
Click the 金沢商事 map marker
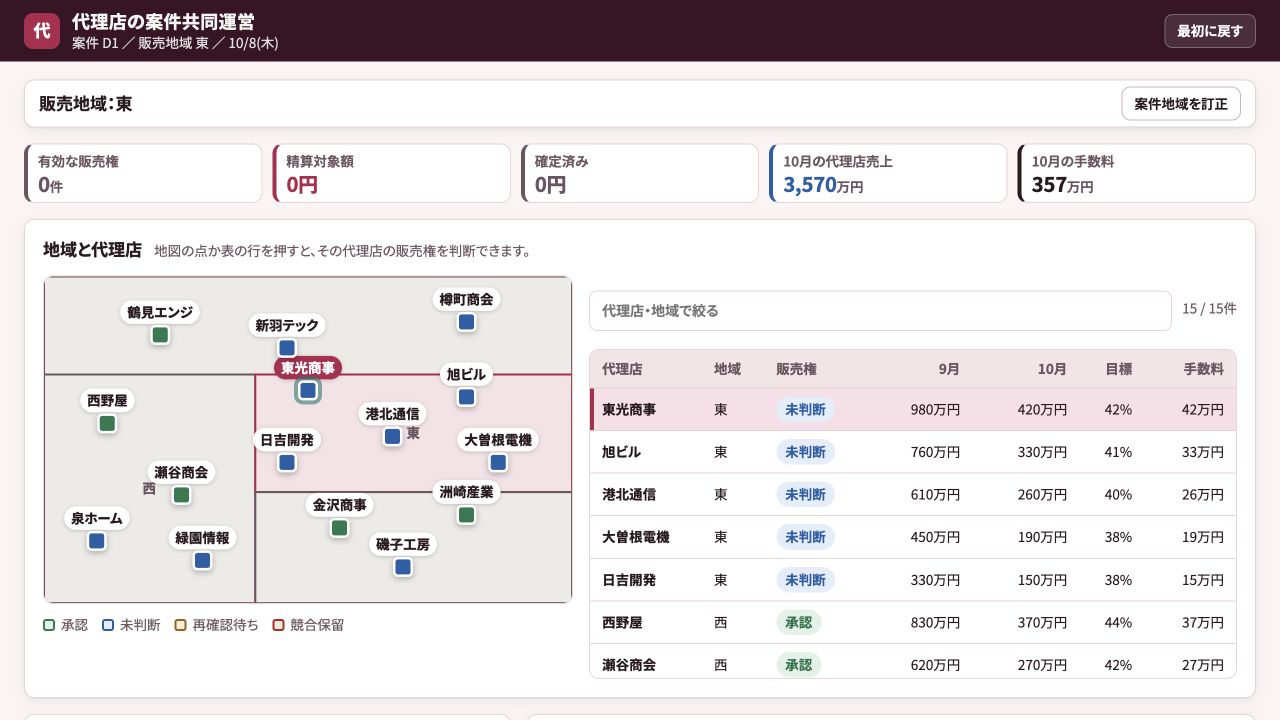point(340,528)
